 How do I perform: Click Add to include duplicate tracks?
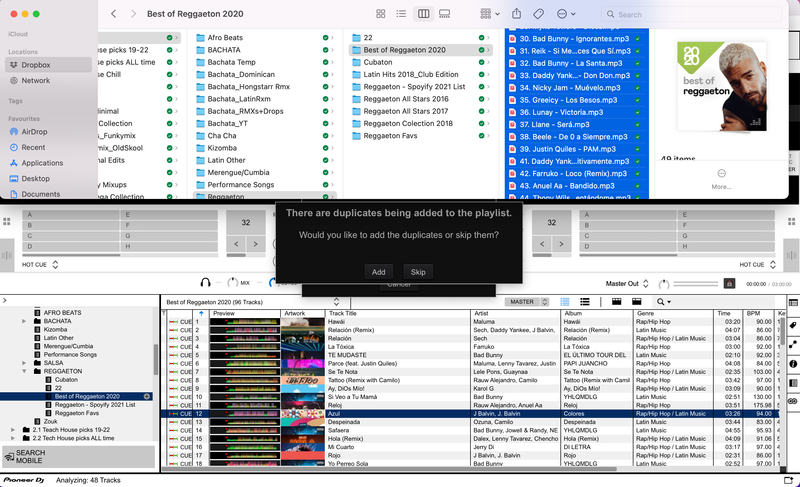pyautogui.click(x=378, y=272)
